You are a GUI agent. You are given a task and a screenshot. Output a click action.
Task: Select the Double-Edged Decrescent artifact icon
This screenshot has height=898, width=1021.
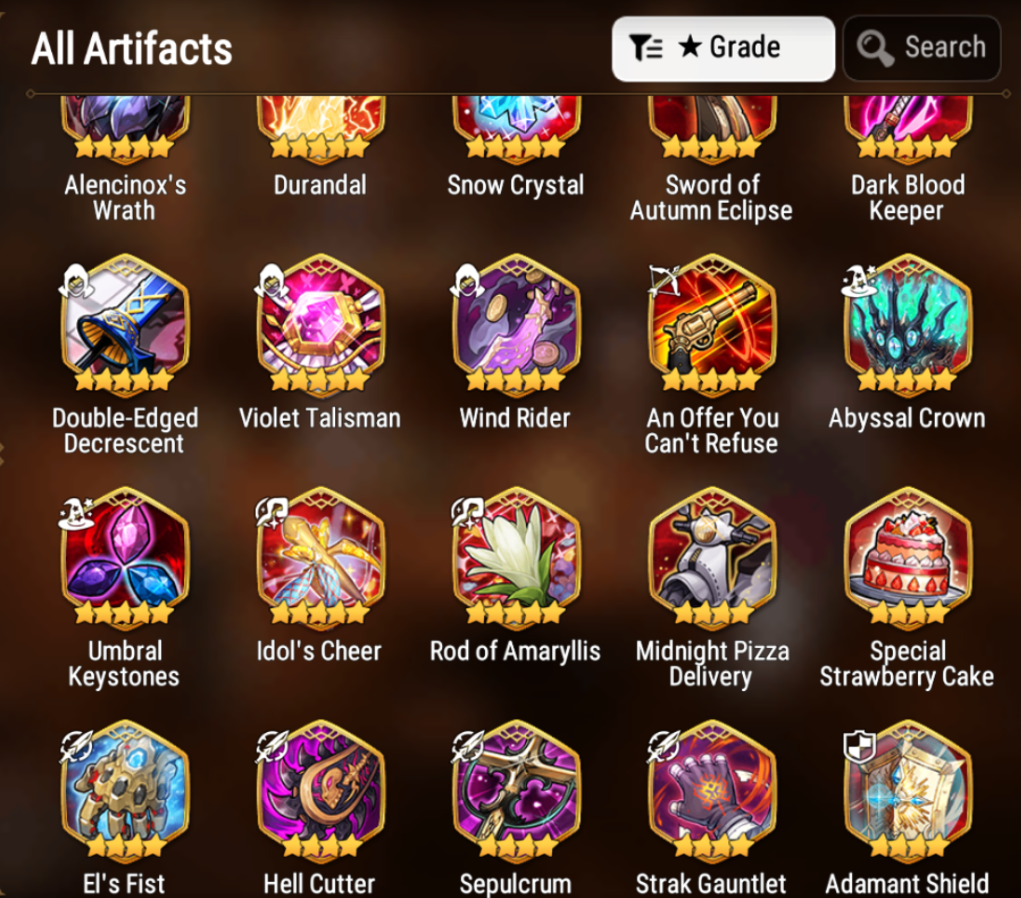coord(125,325)
